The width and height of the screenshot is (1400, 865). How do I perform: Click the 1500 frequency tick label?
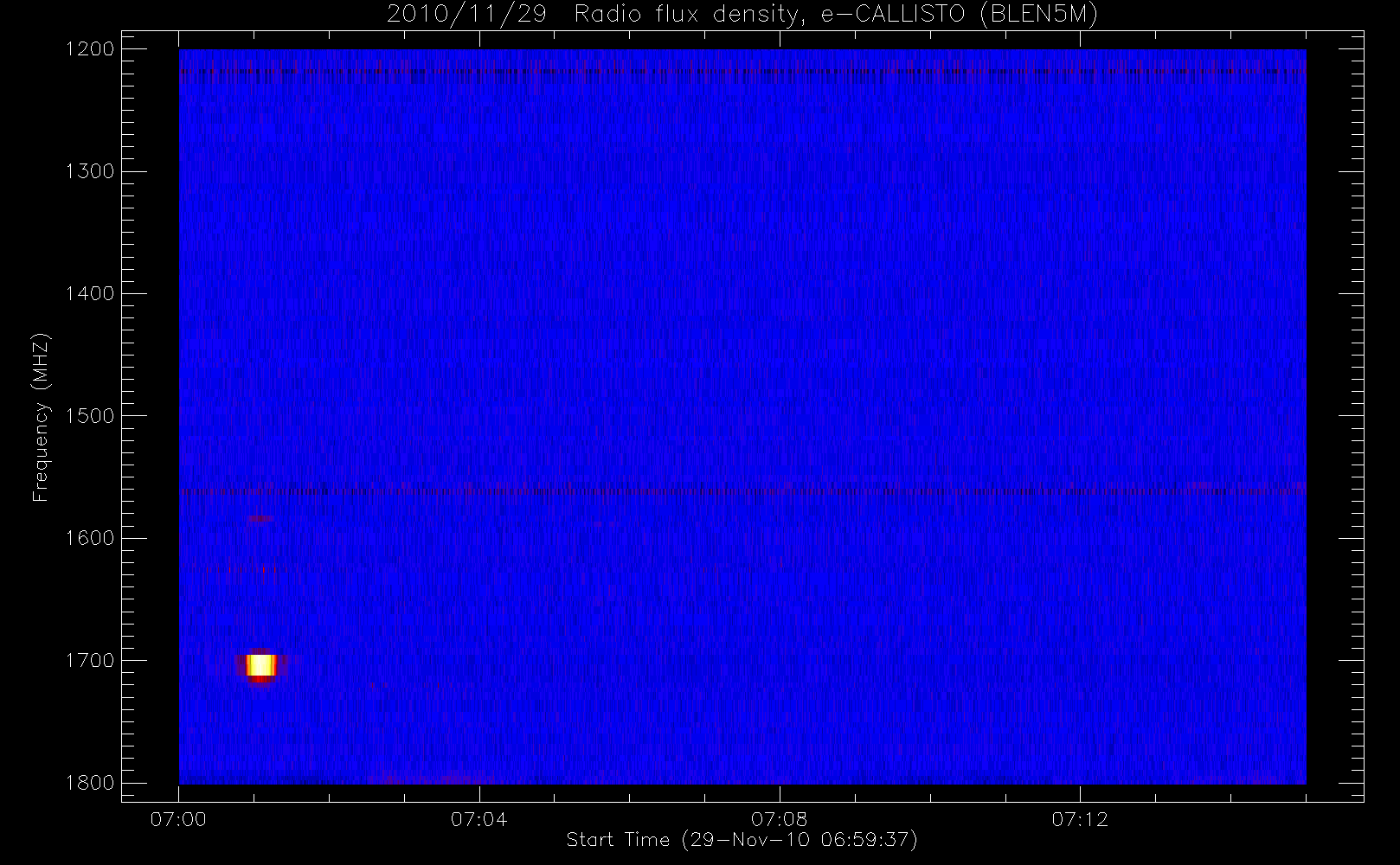[x=90, y=416]
